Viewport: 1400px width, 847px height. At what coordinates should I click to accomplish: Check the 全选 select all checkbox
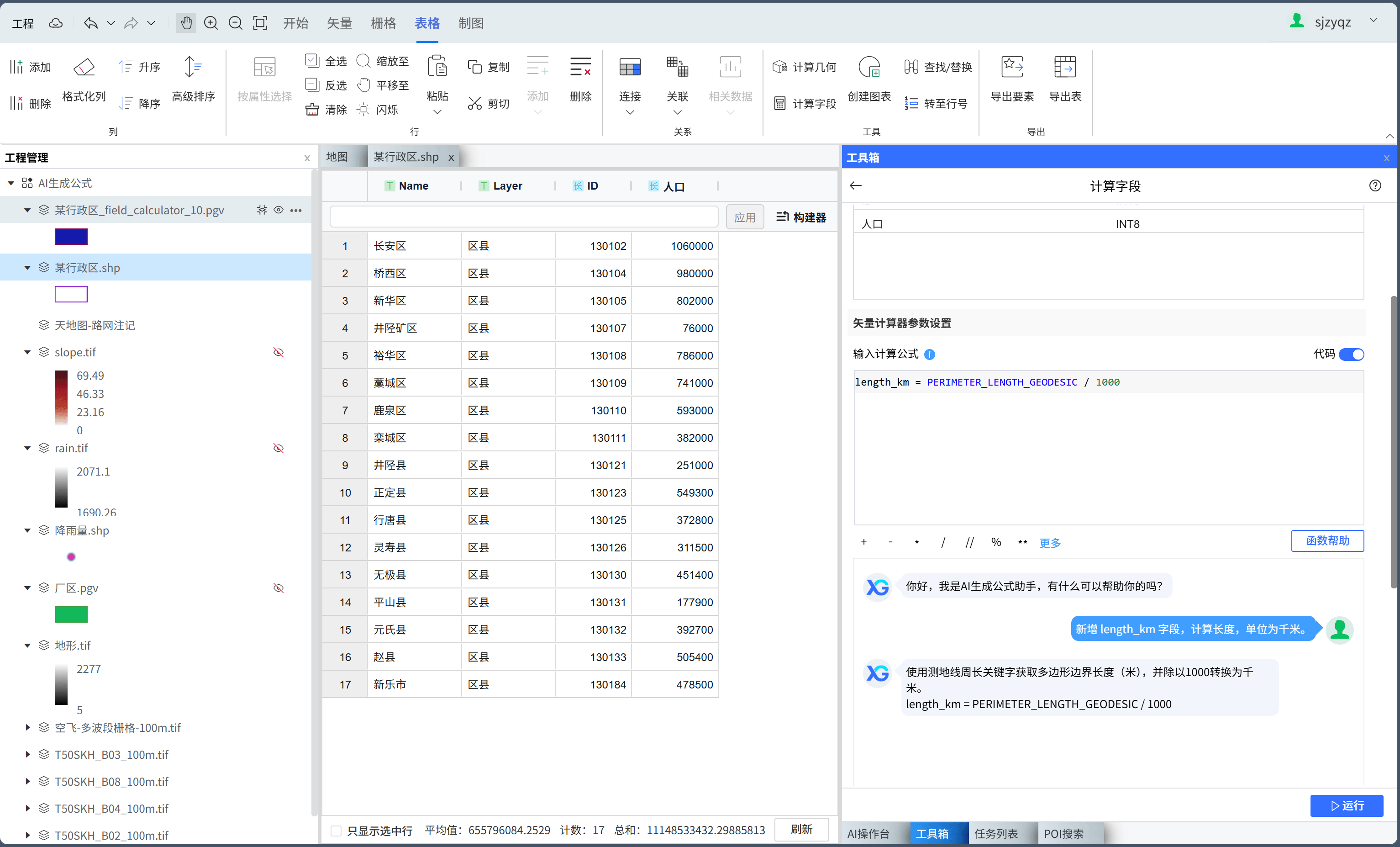pos(312,60)
